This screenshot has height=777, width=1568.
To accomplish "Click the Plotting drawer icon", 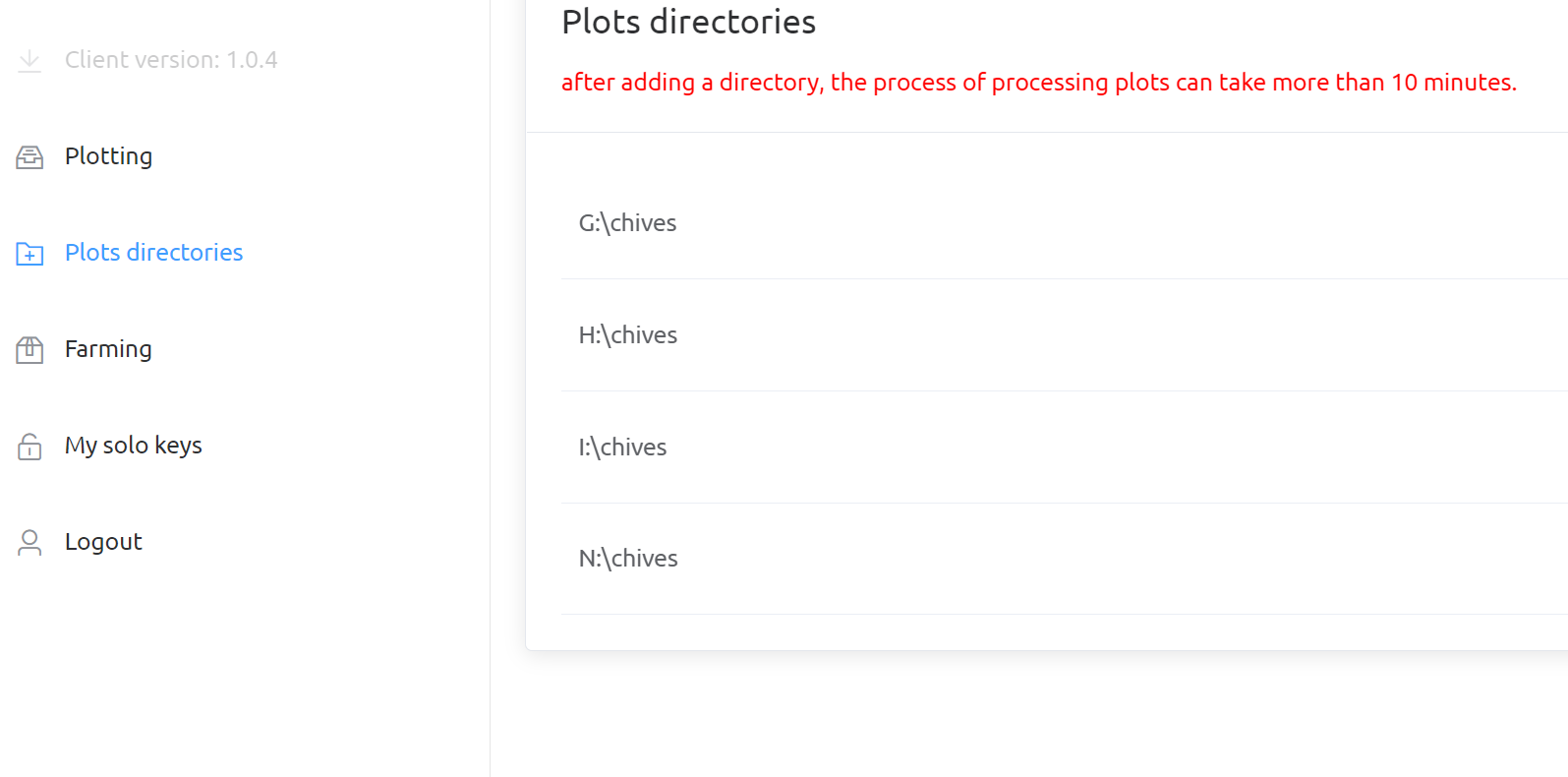I will tap(29, 157).
